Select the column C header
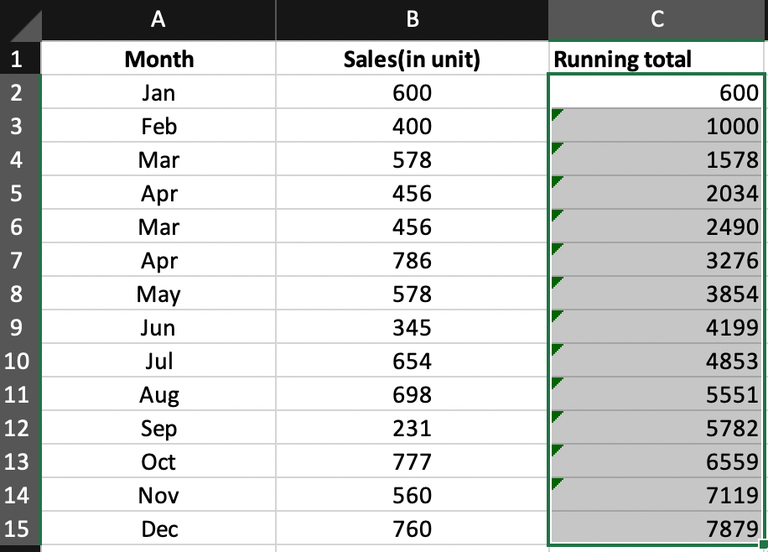 pyautogui.click(x=657, y=20)
